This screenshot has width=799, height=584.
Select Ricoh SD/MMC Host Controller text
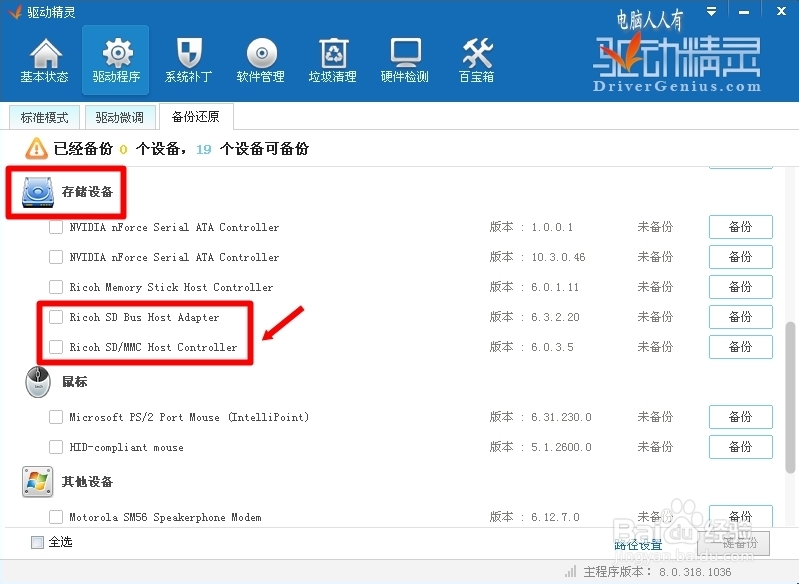153,347
